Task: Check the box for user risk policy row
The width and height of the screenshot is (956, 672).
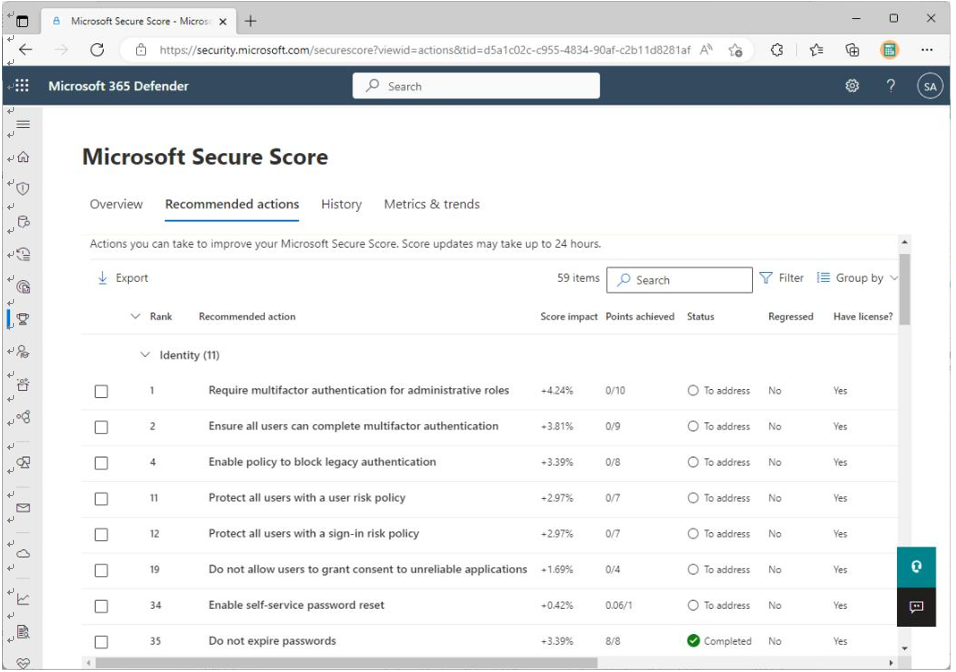Action: tap(101, 499)
